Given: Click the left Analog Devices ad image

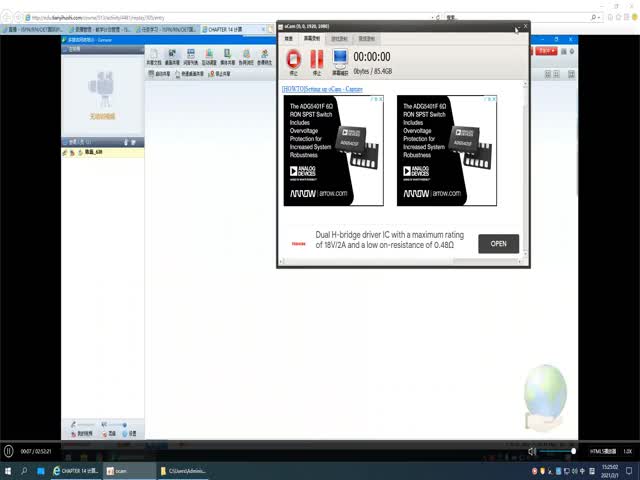Looking at the screenshot, I should (333, 150).
